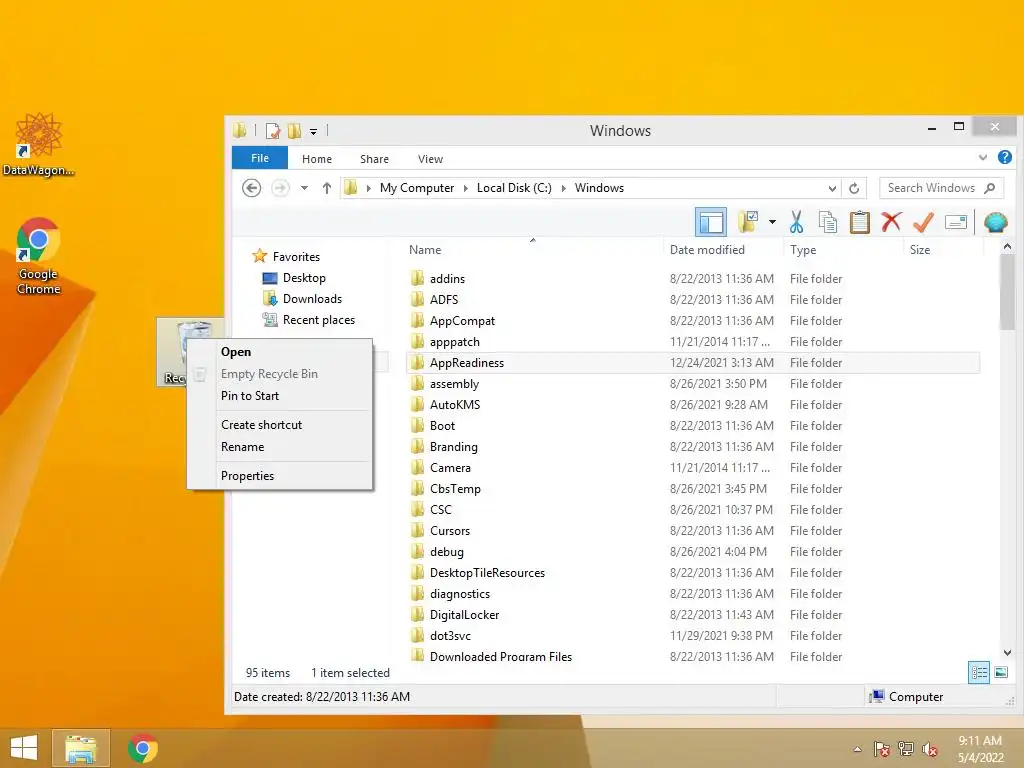Click the teal shell icon in toolbar
1024x768 pixels.
(x=995, y=223)
